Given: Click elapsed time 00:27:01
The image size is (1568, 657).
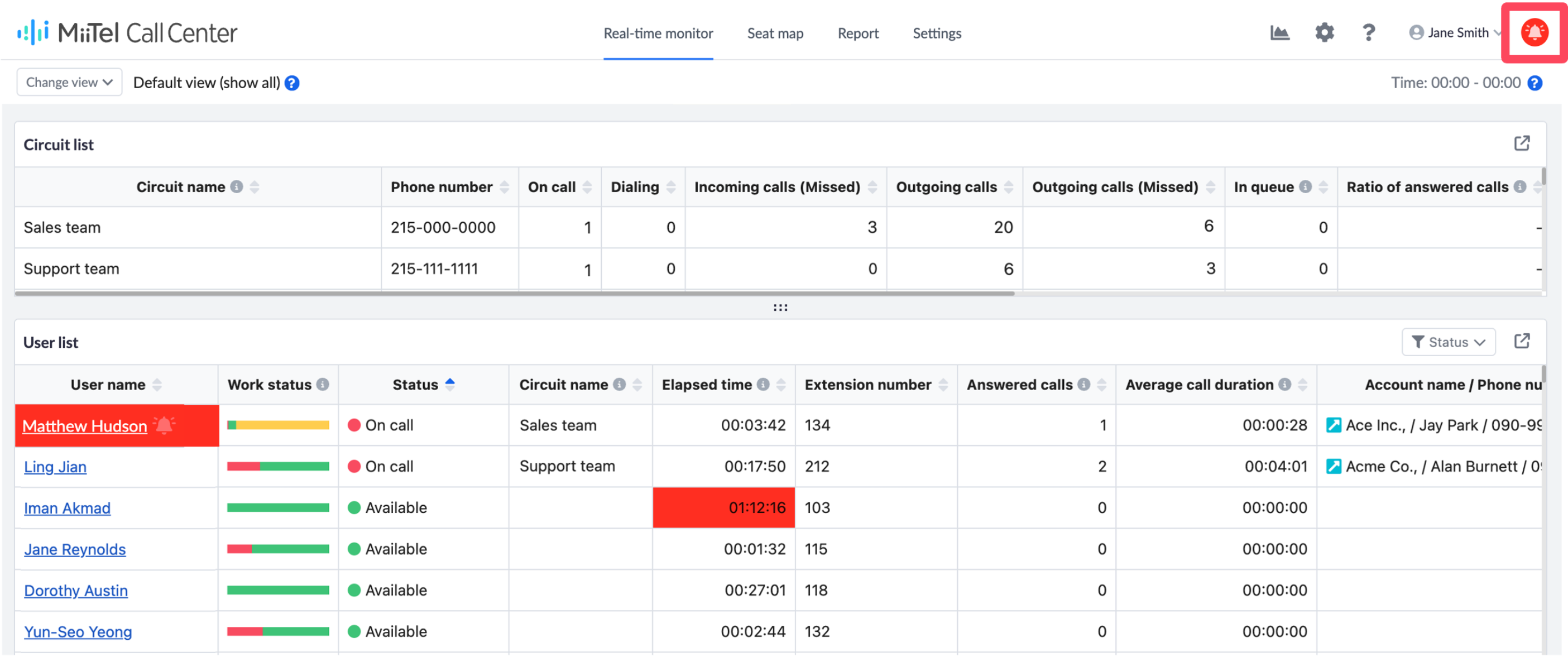Looking at the screenshot, I should click(755, 591).
